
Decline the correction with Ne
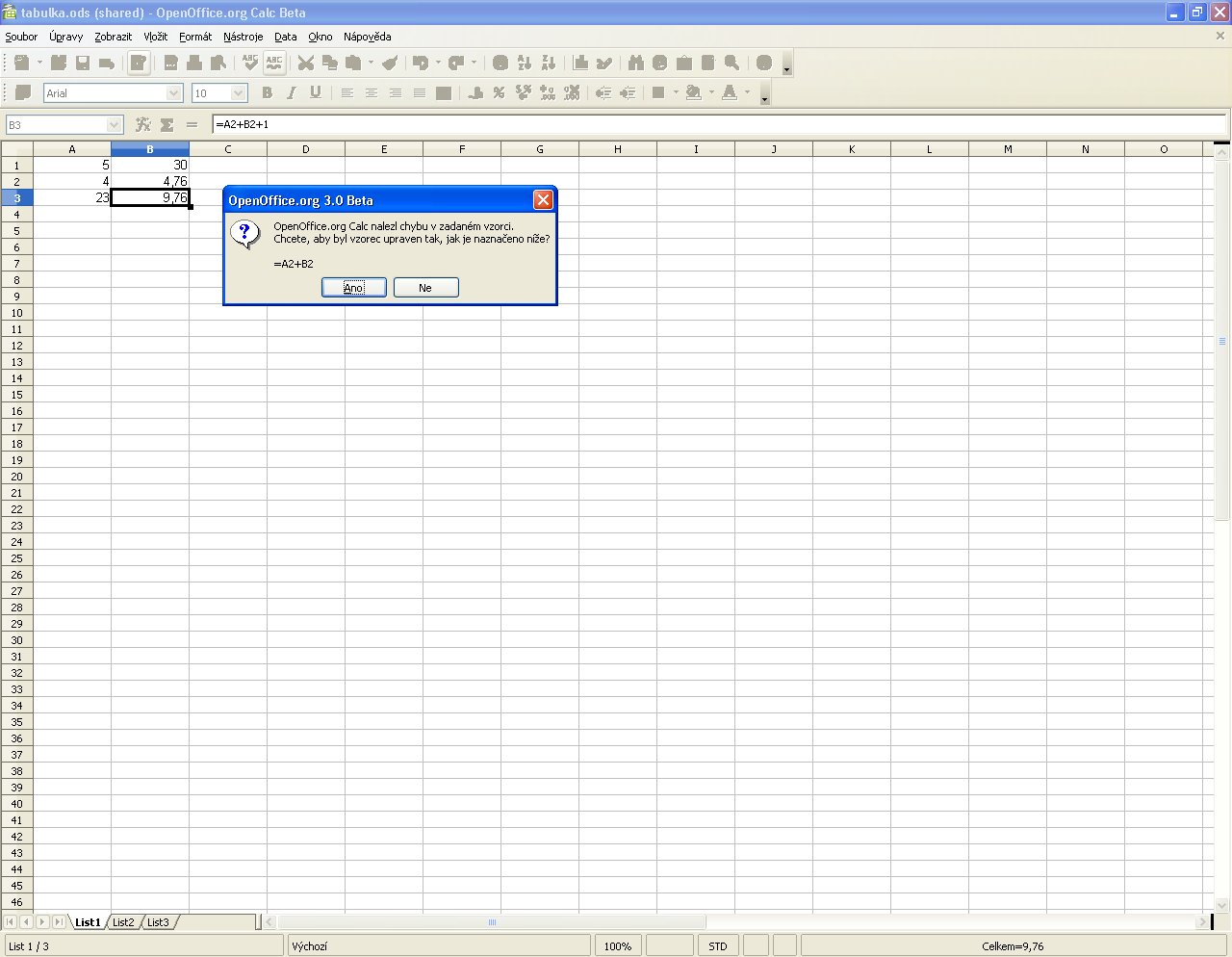(425, 288)
